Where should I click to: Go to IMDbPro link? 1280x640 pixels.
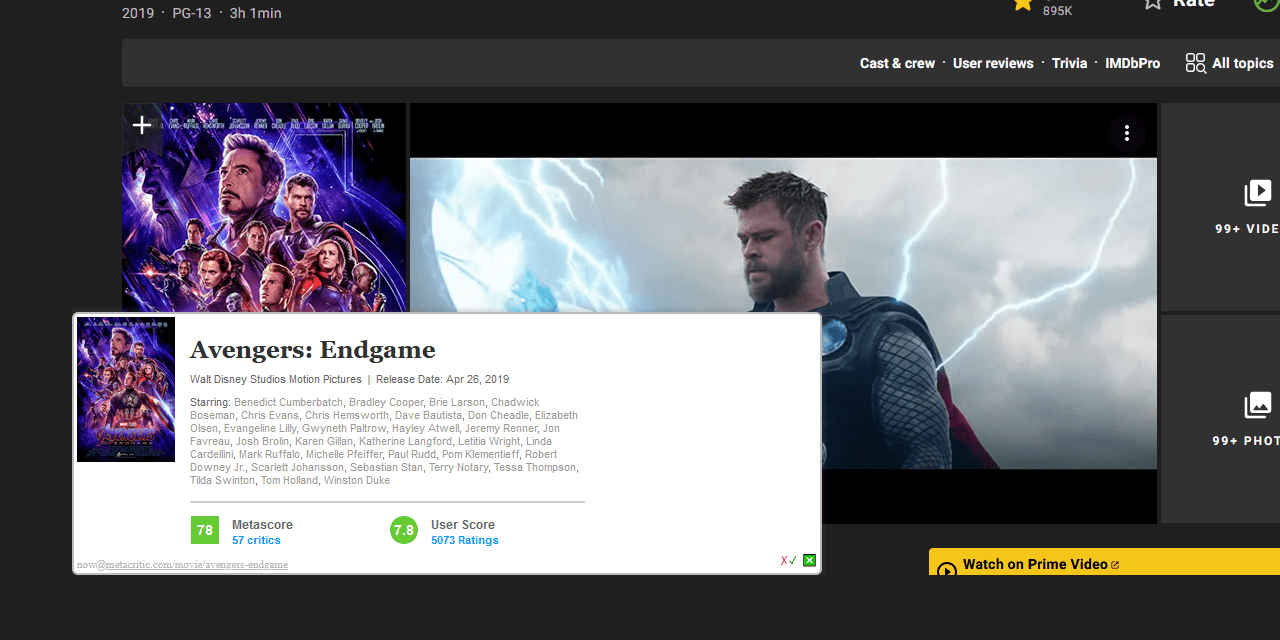[1132, 63]
